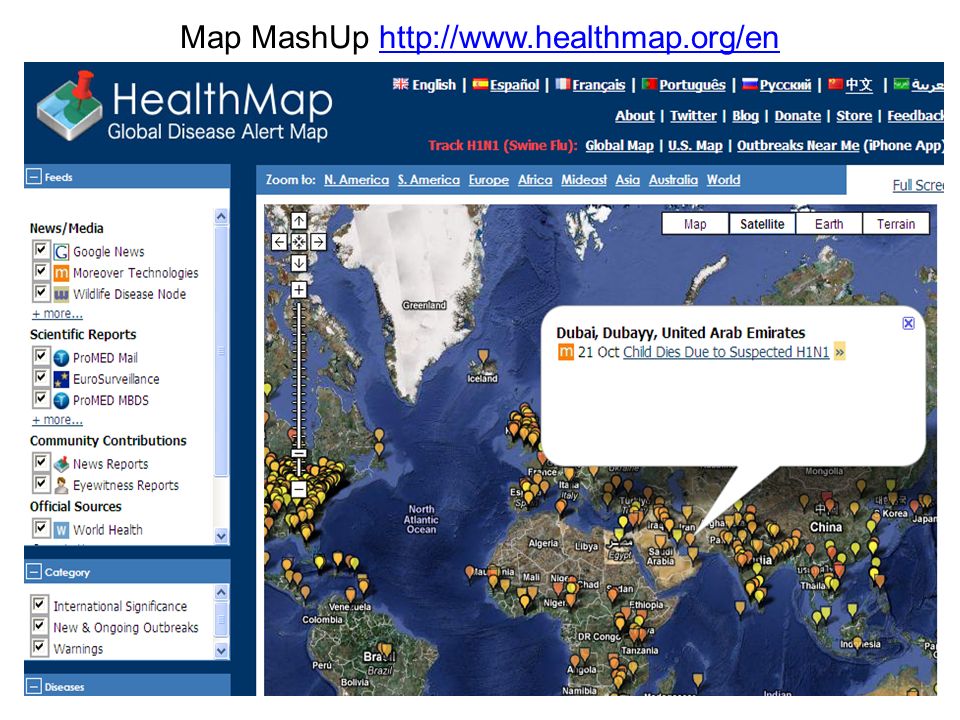Image resolution: width=960 pixels, height=720 pixels.
Task: Click Category list scroll-down arrow
Action: [222, 650]
